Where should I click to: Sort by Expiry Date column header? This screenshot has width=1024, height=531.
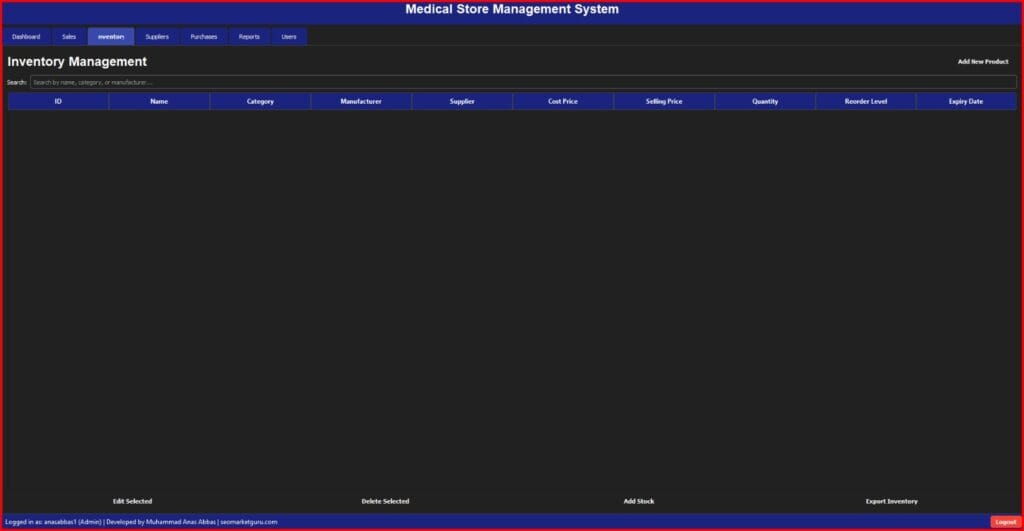[966, 101]
